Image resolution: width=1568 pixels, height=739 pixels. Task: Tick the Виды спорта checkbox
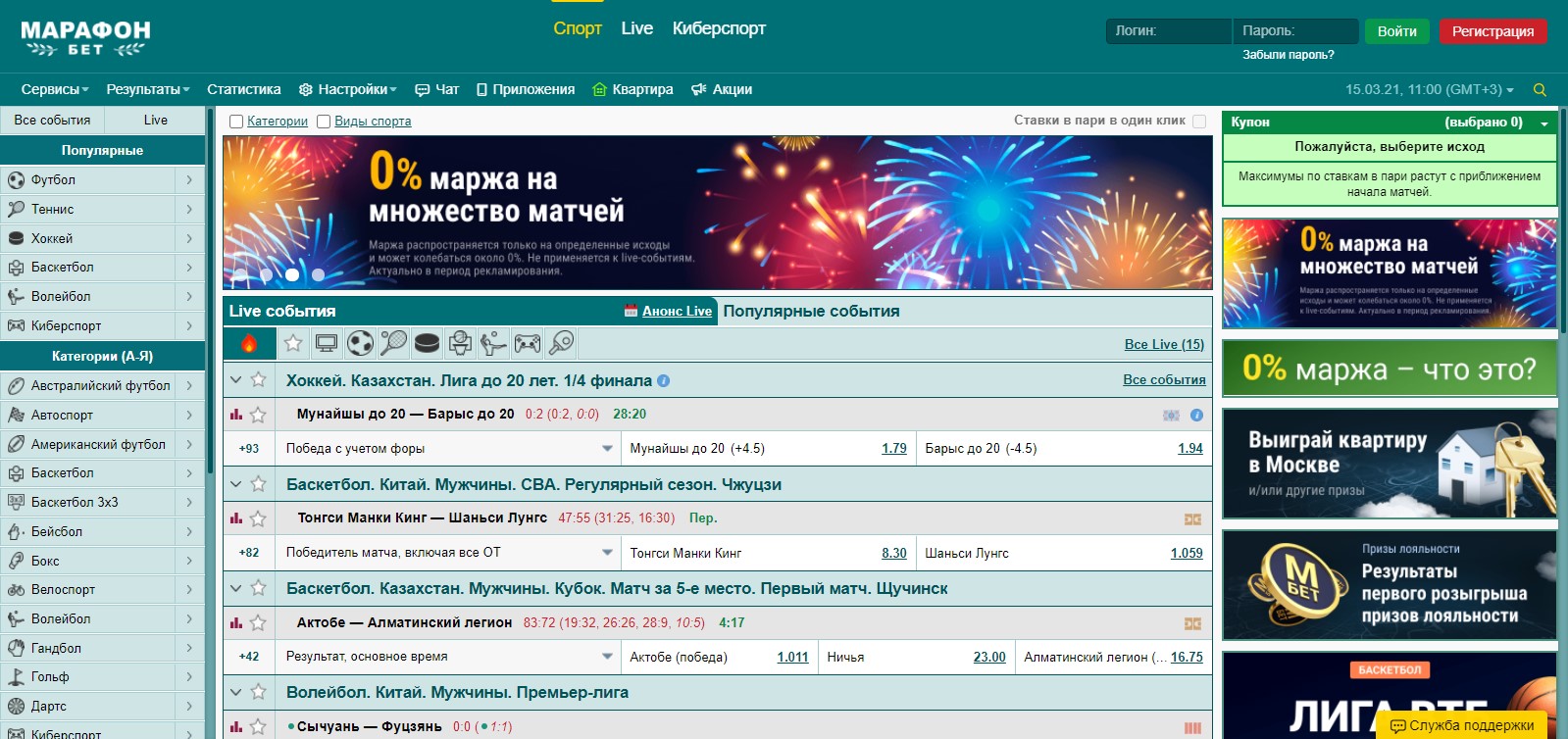[324, 122]
